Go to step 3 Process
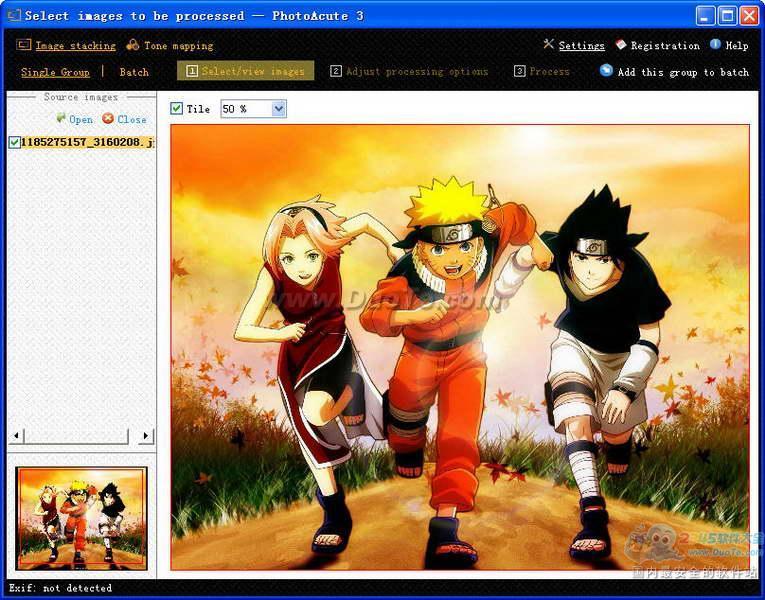This screenshot has width=765, height=600. 542,71
